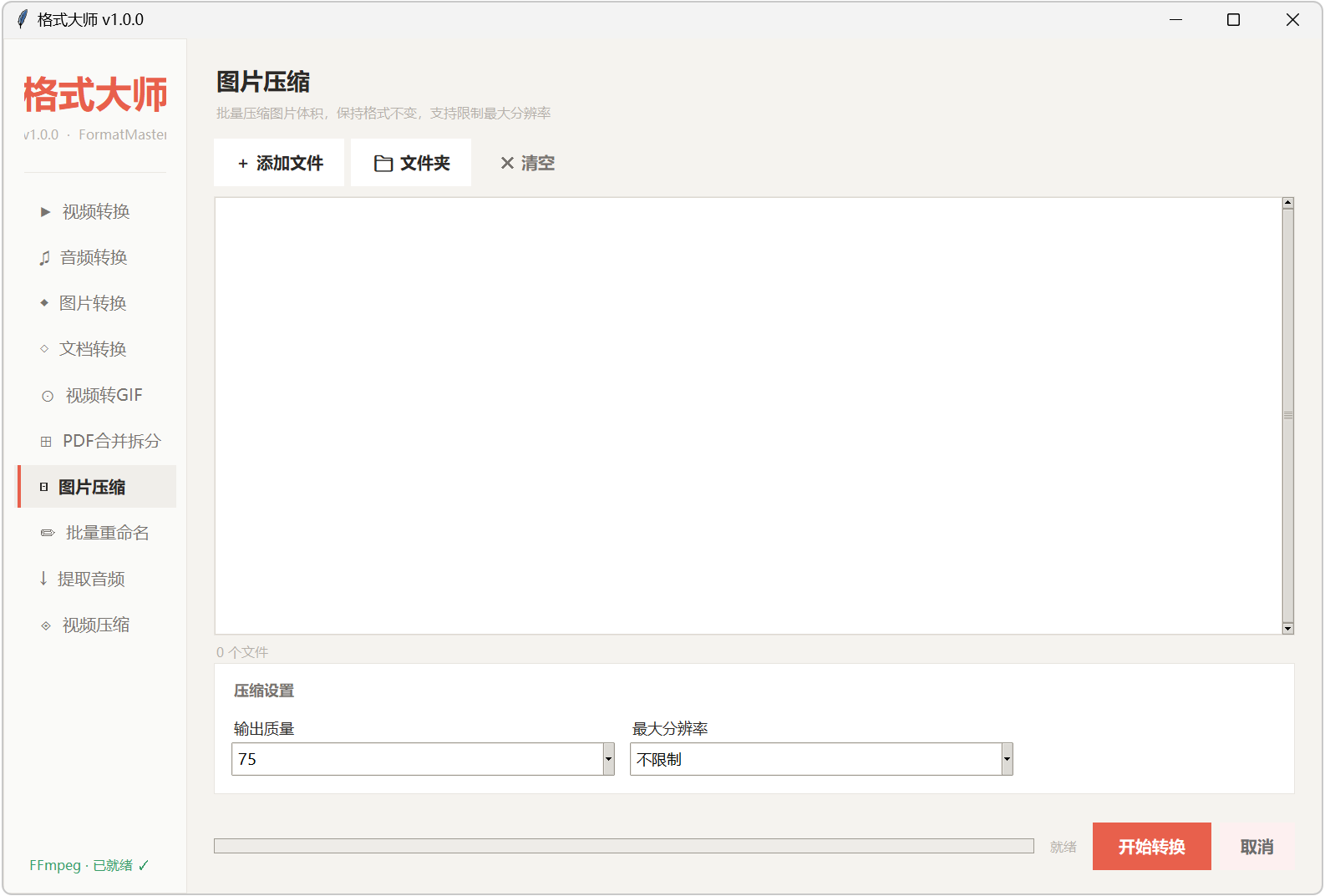The width and height of the screenshot is (1325, 896).
Task: Click the feather app icon in title bar
Action: [23, 19]
